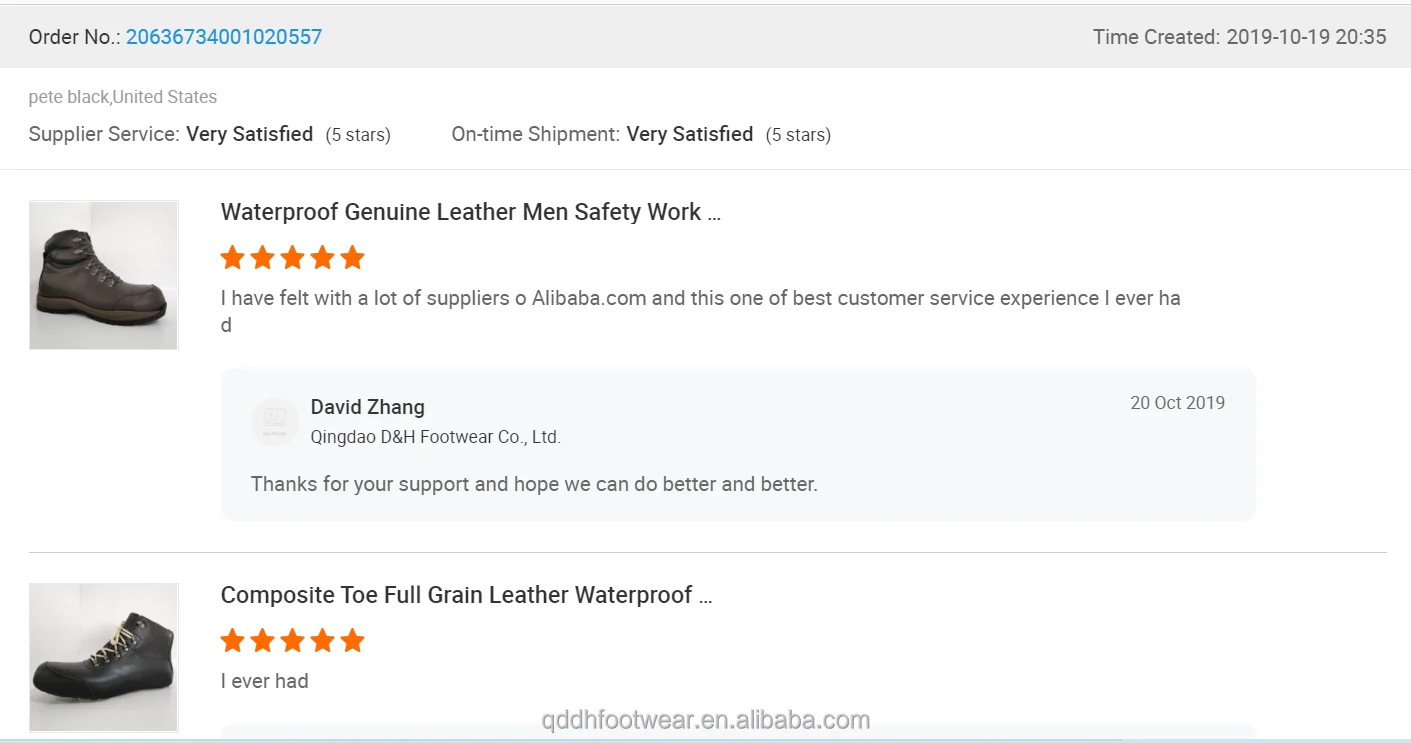The image size is (1411, 743).
Task: Click reviewer name pete black, United States
Action: pos(122,97)
